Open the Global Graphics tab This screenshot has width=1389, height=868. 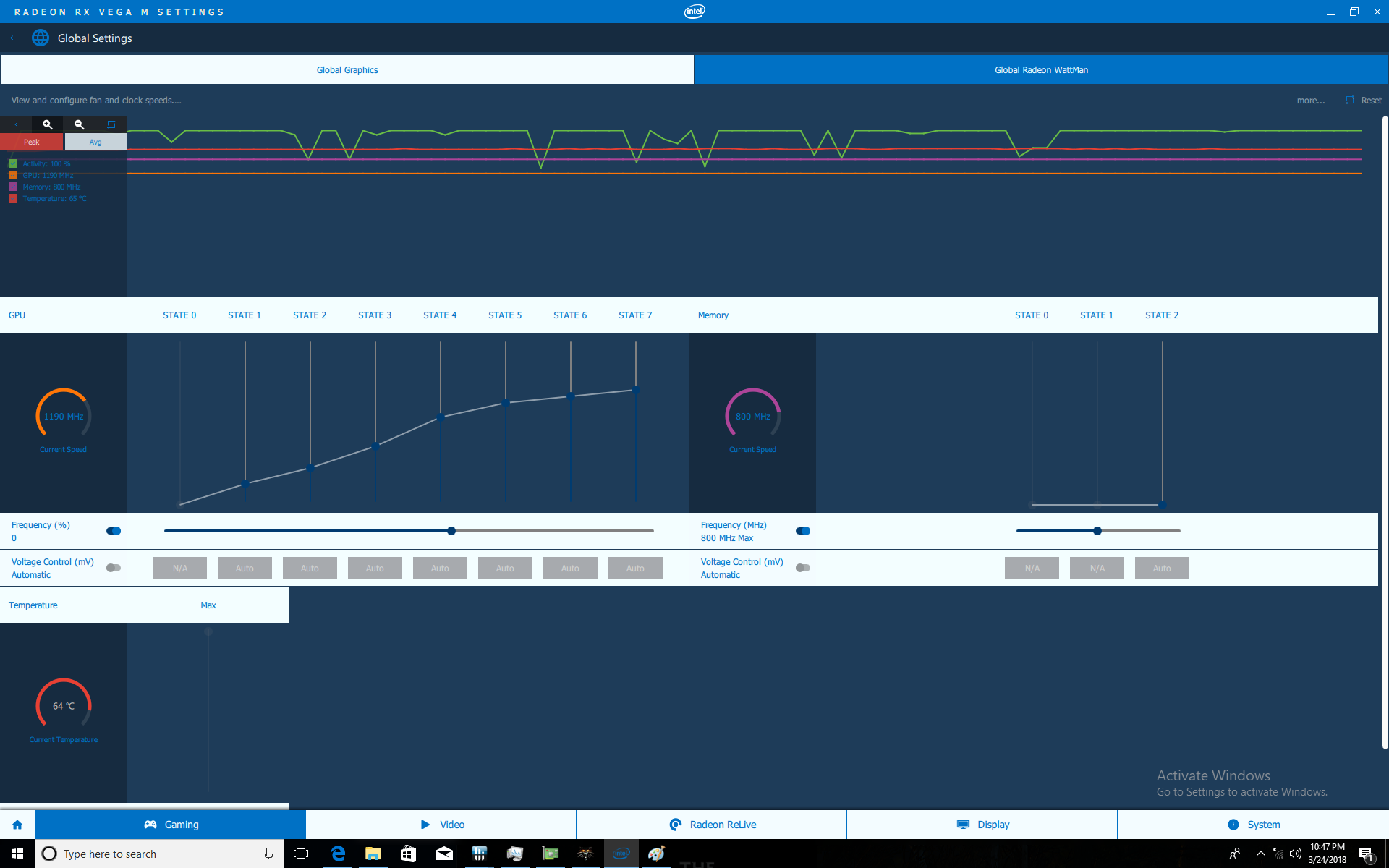click(347, 70)
